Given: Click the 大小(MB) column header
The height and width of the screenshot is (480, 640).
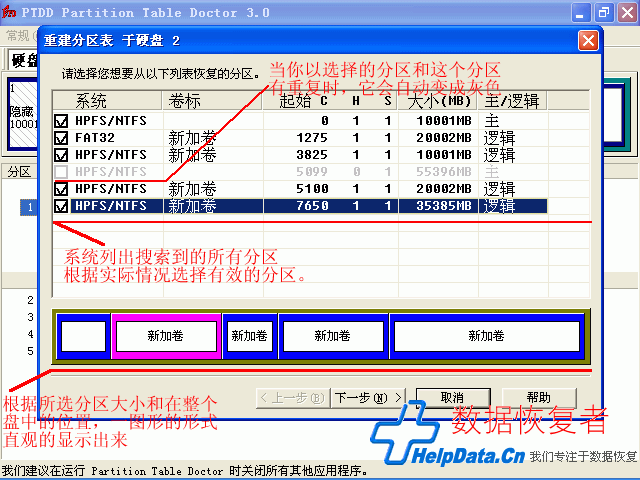Looking at the screenshot, I should (x=438, y=100).
